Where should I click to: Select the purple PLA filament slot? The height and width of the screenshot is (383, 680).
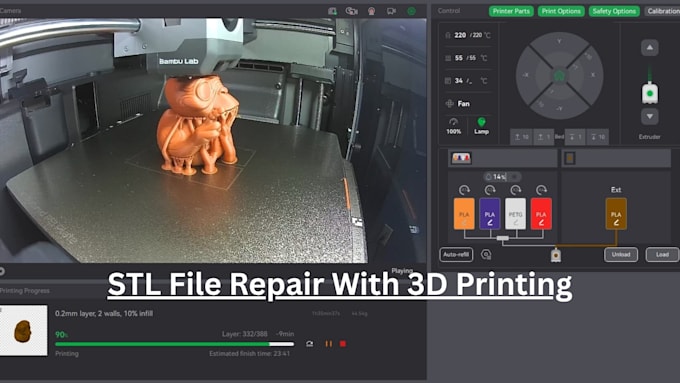[x=490, y=213]
